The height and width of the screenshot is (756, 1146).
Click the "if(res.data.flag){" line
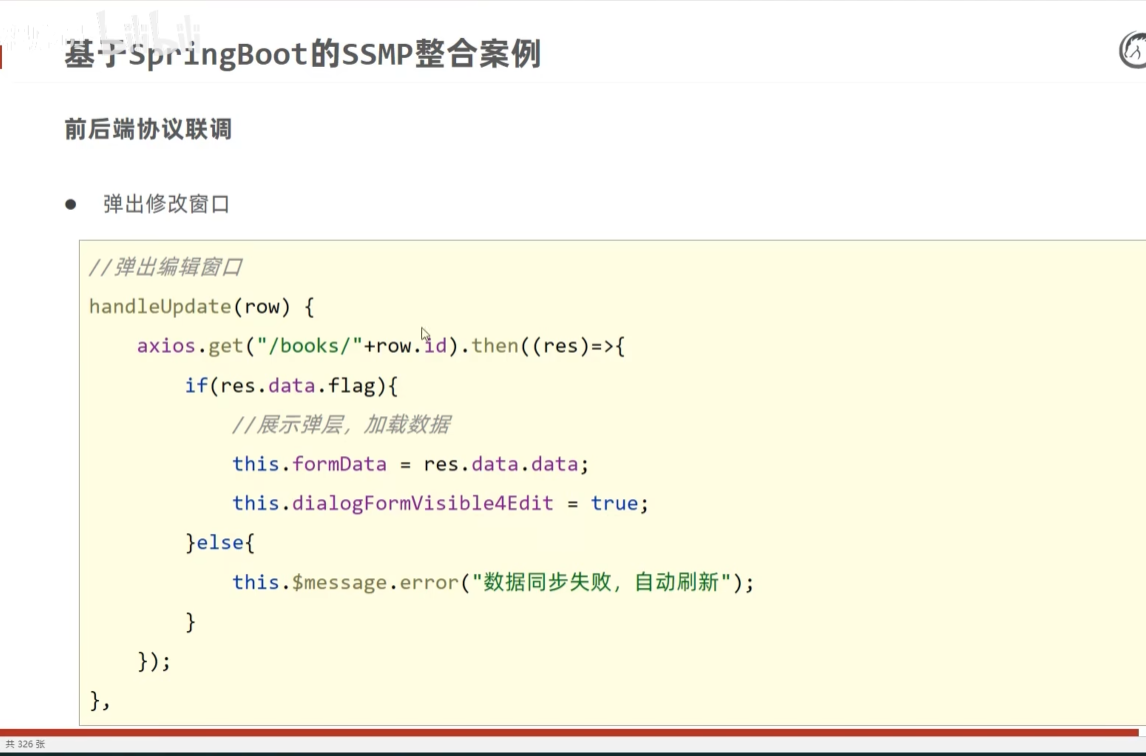pyautogui.click(x=292, y=385)
